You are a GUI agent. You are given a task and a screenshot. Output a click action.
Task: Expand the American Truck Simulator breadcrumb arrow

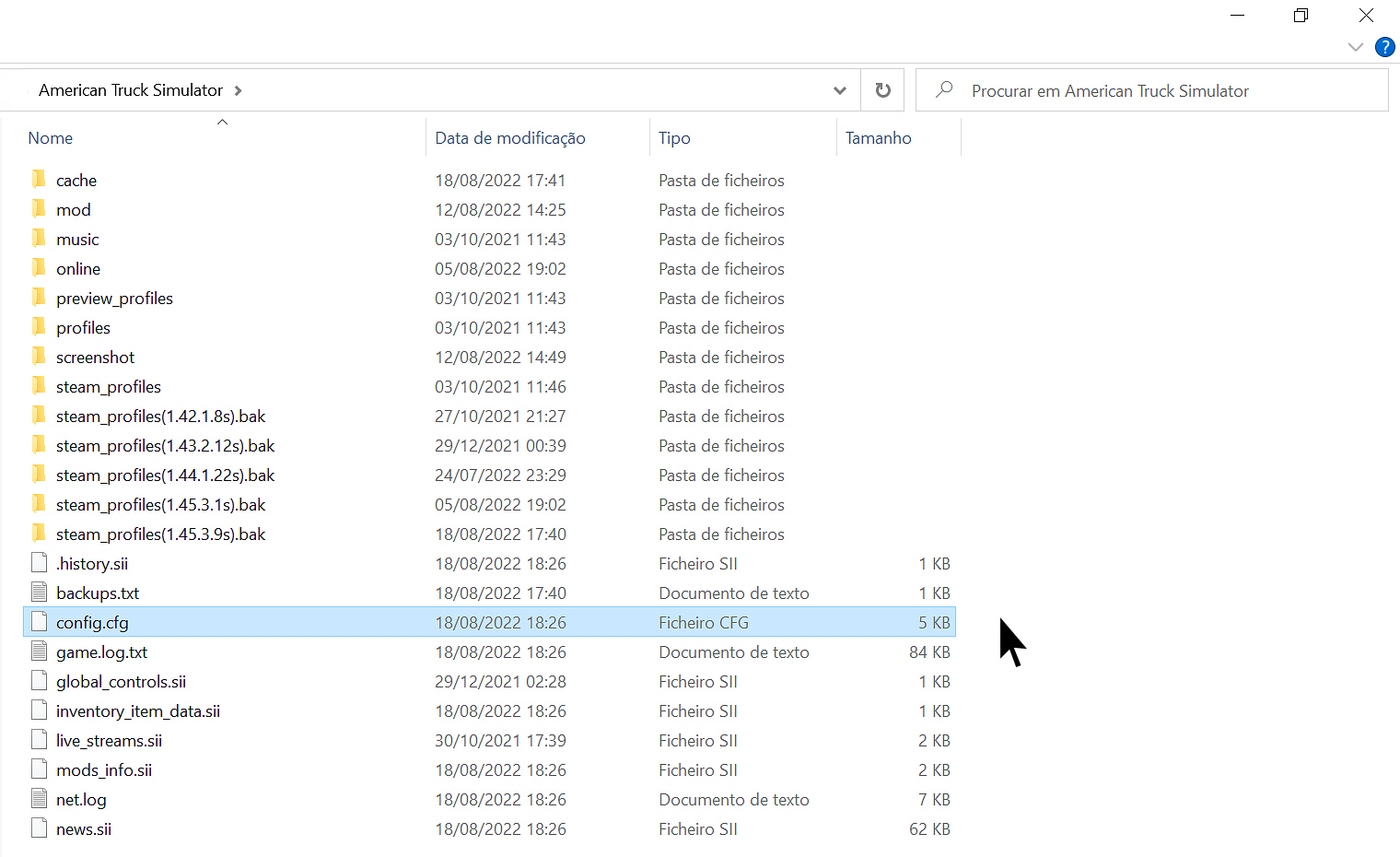pos(239,90)
